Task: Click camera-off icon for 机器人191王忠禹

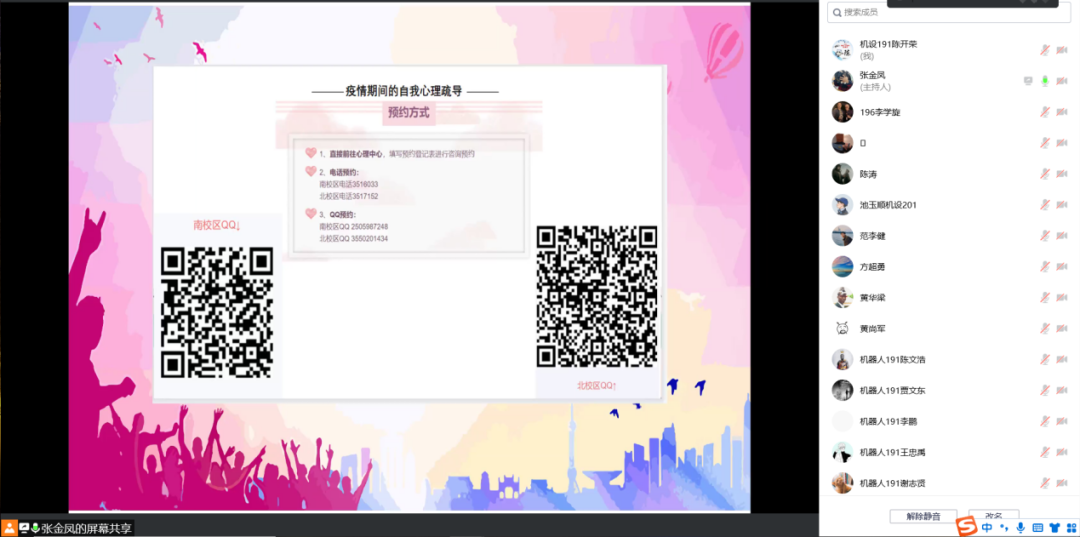Action: pos(1061,452)
